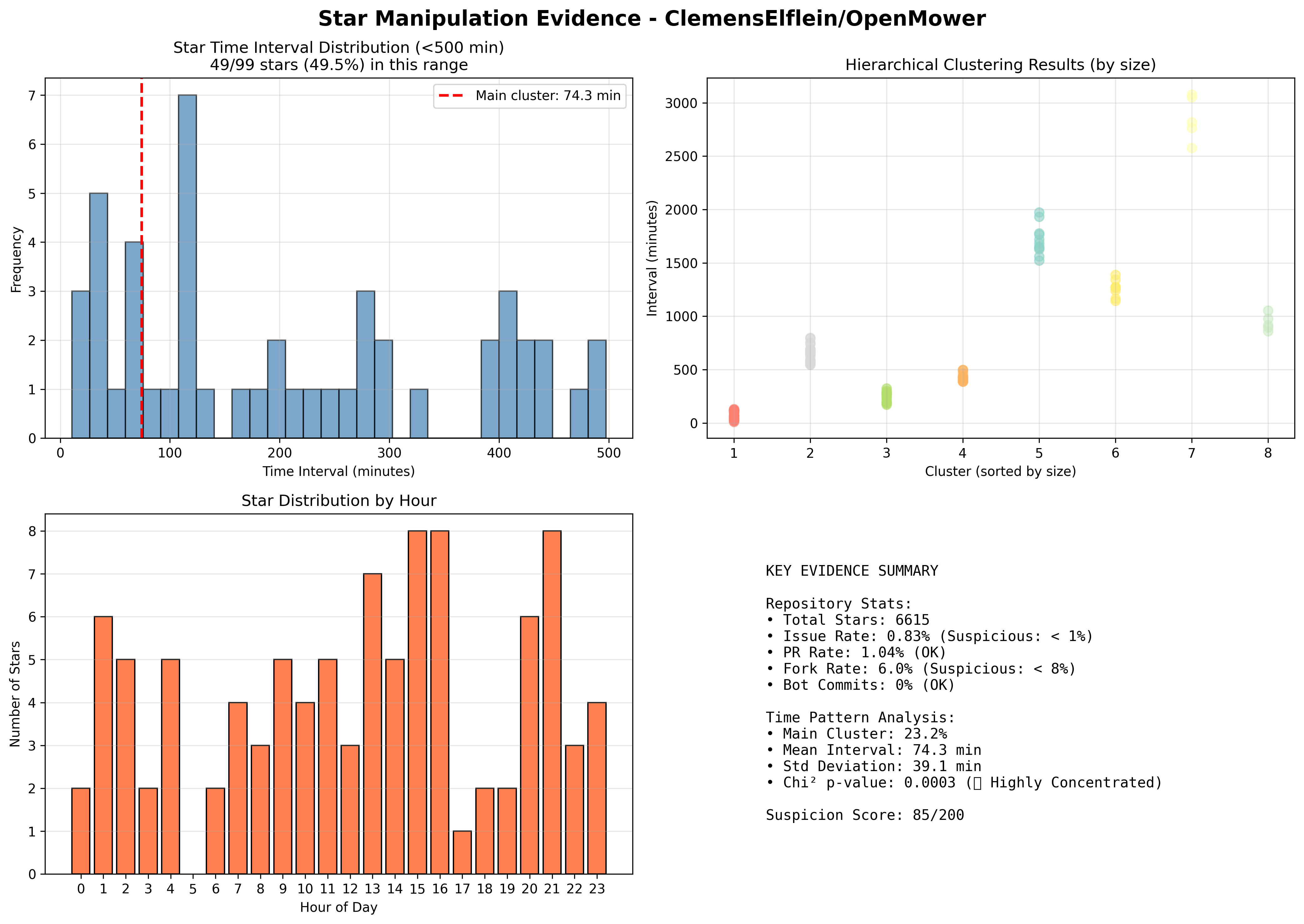The width and height of the screenshot is (1304, 924).
Task: Click the 'Star Distribution by Hour' chart title
Action: click(339, 501)
